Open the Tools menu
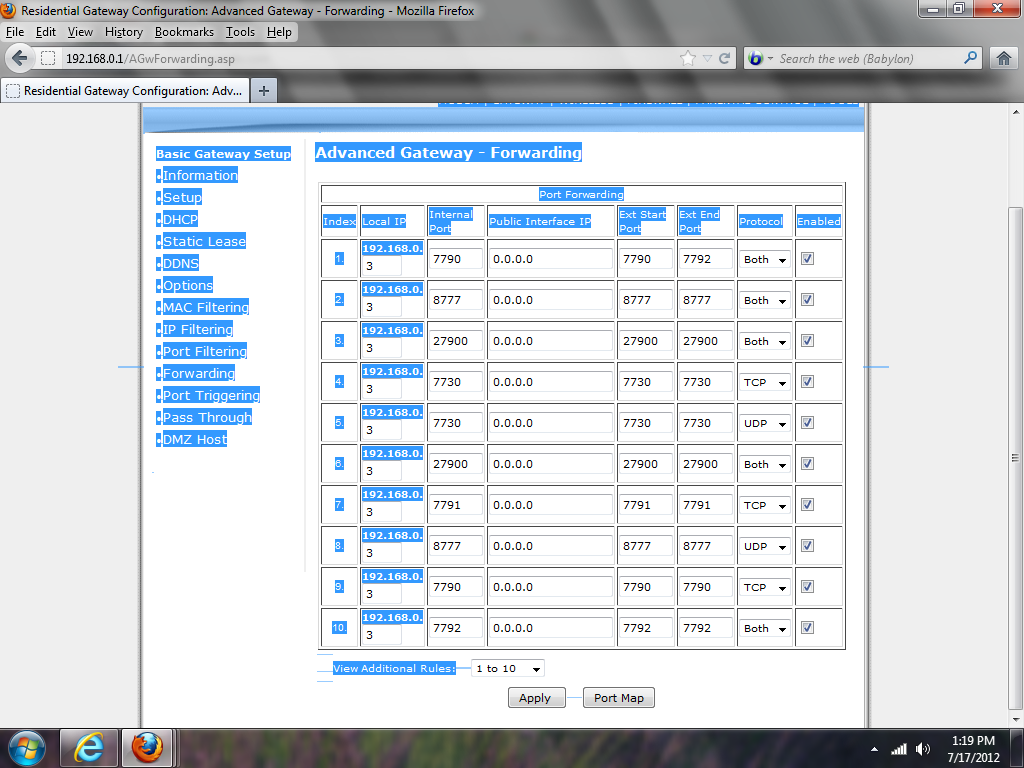 [240, 32]
